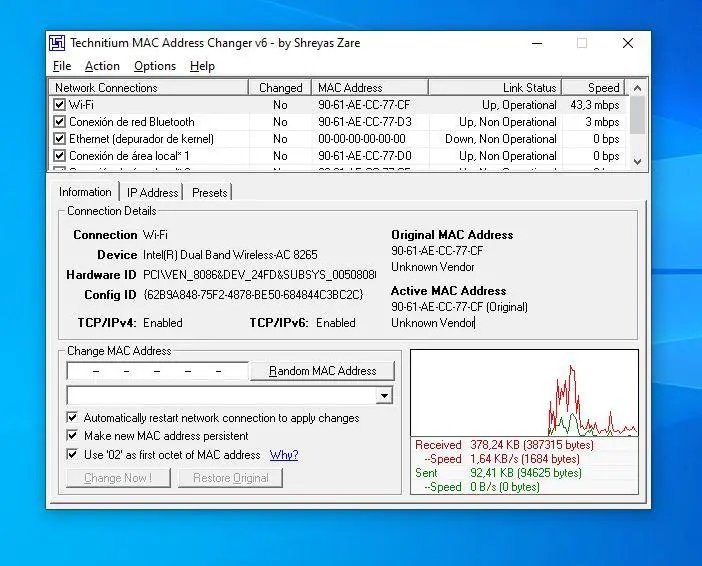Click MAC 90-61-AE-CC-77-D3 in the list
The width and height of the screenshot is (702, 566).
point(365,122)
